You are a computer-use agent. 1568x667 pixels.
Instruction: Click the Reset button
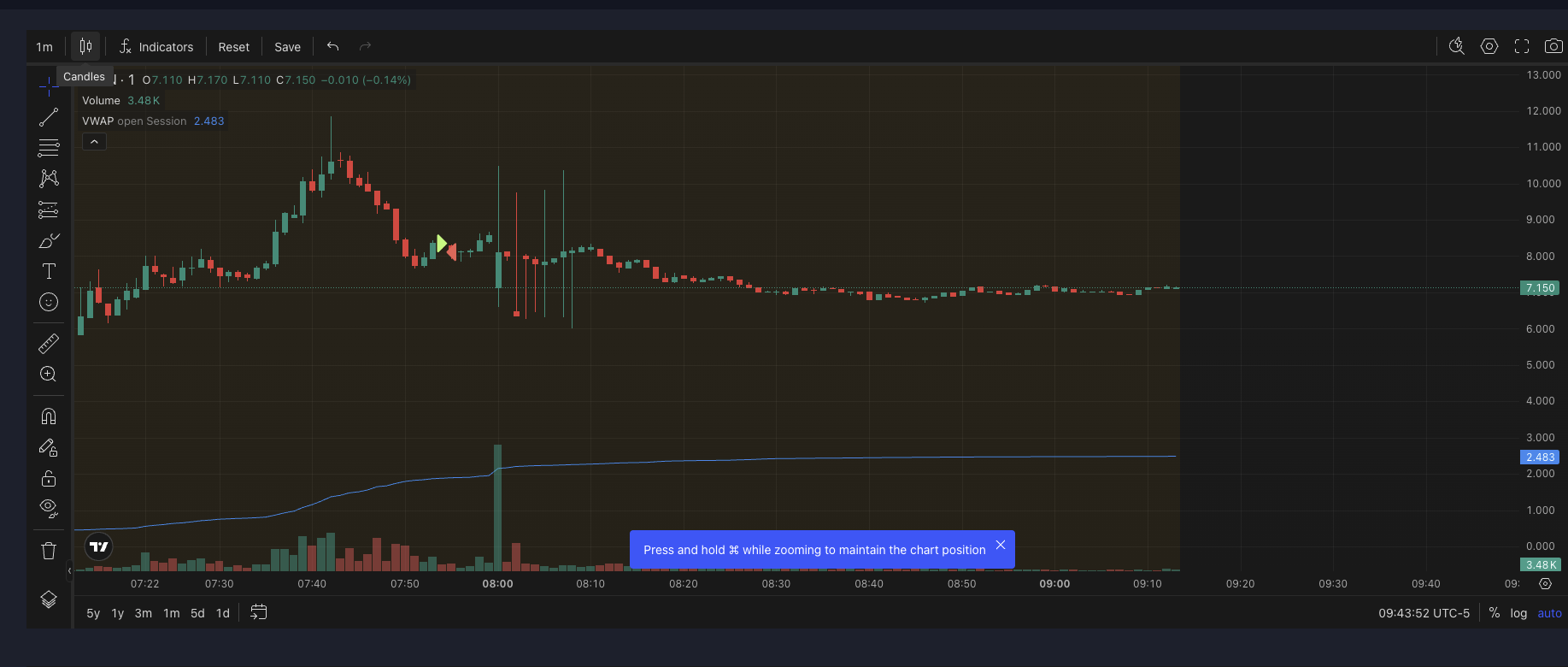pos(233,47)
